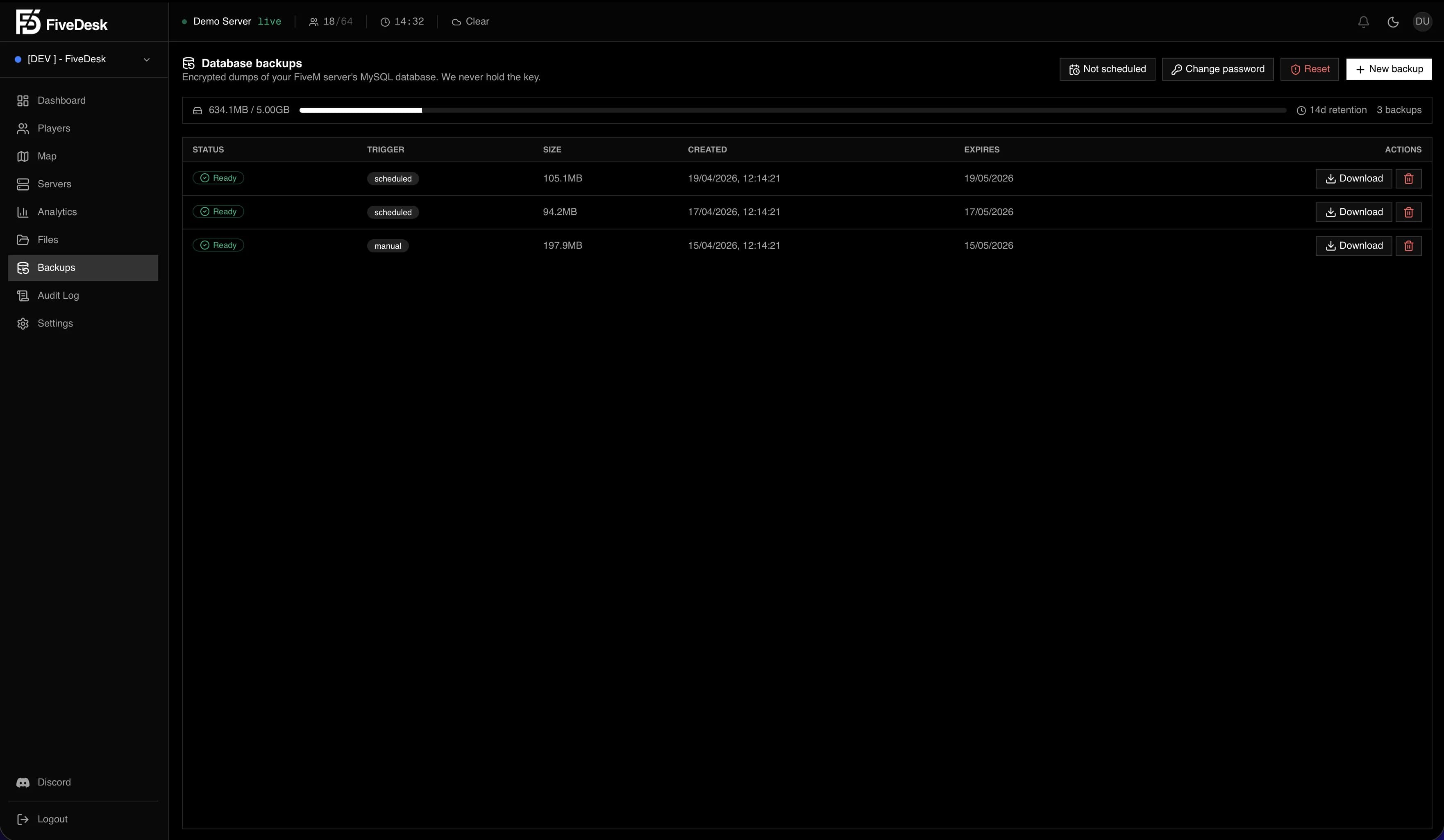
Task: Click the FiveDesk logo icon
Action: click(x=28, y=22)
